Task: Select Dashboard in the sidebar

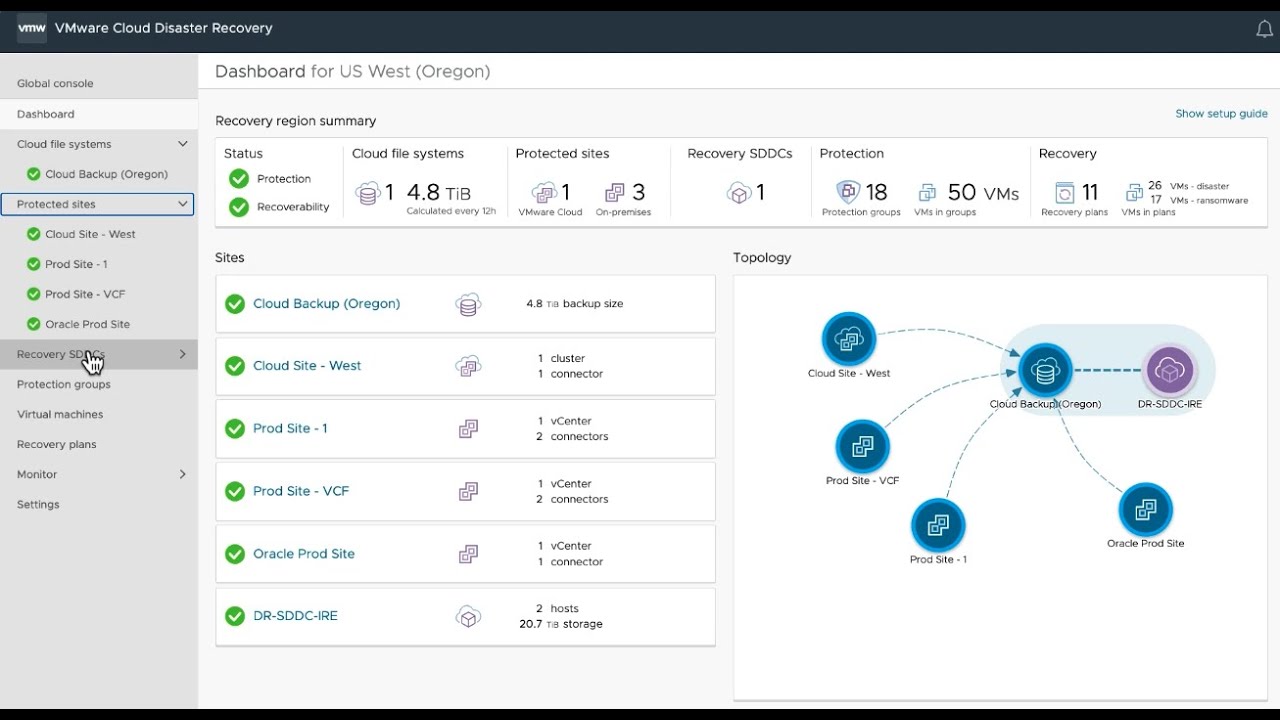Action: 99,114
